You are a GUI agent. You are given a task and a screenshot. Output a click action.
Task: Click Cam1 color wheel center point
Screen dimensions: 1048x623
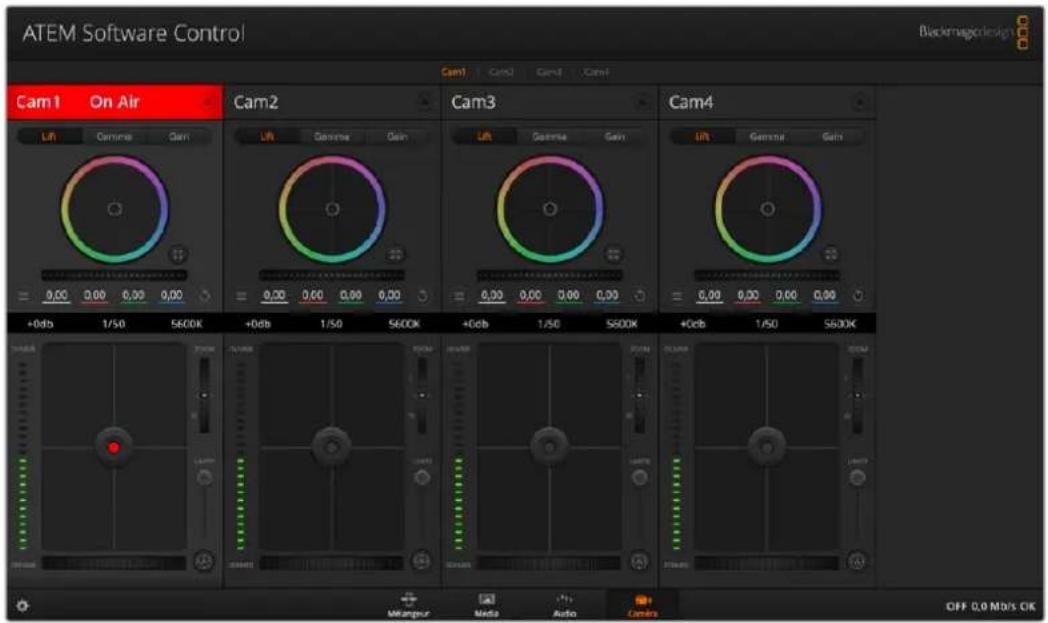pyautogui.click(x=114, y=209)
